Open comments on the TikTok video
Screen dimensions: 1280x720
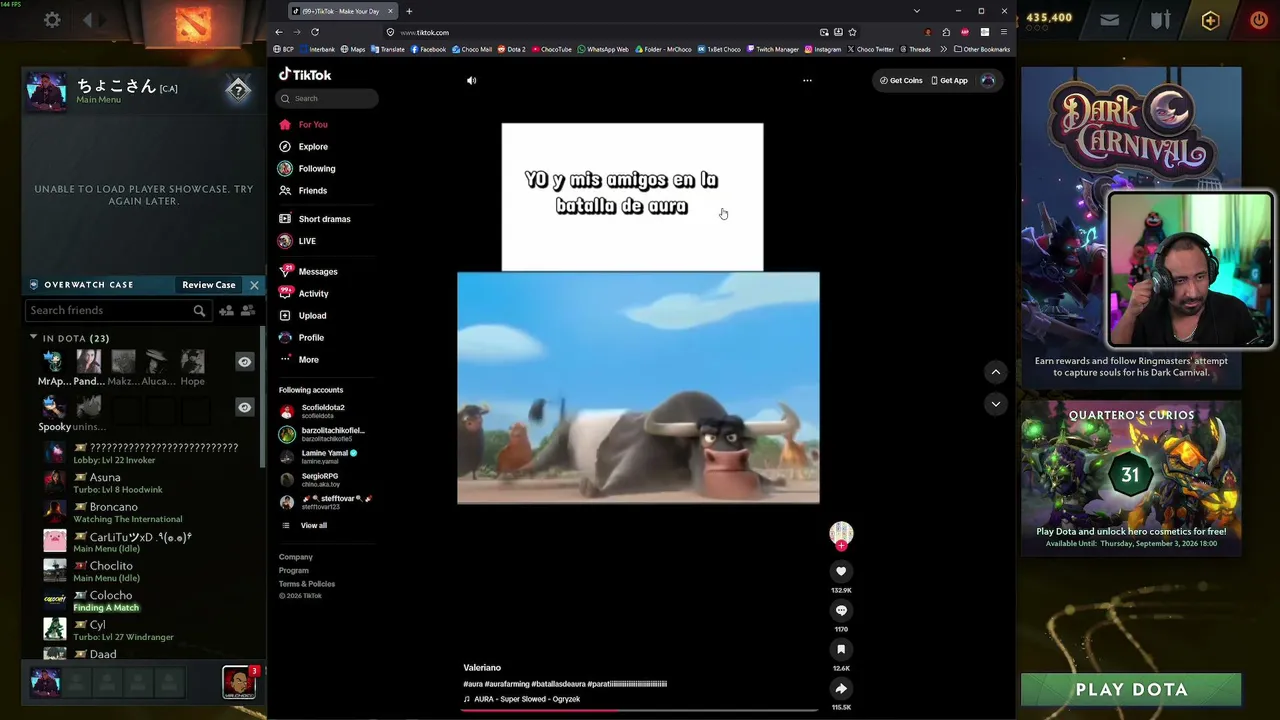click(x=841, y=610)
